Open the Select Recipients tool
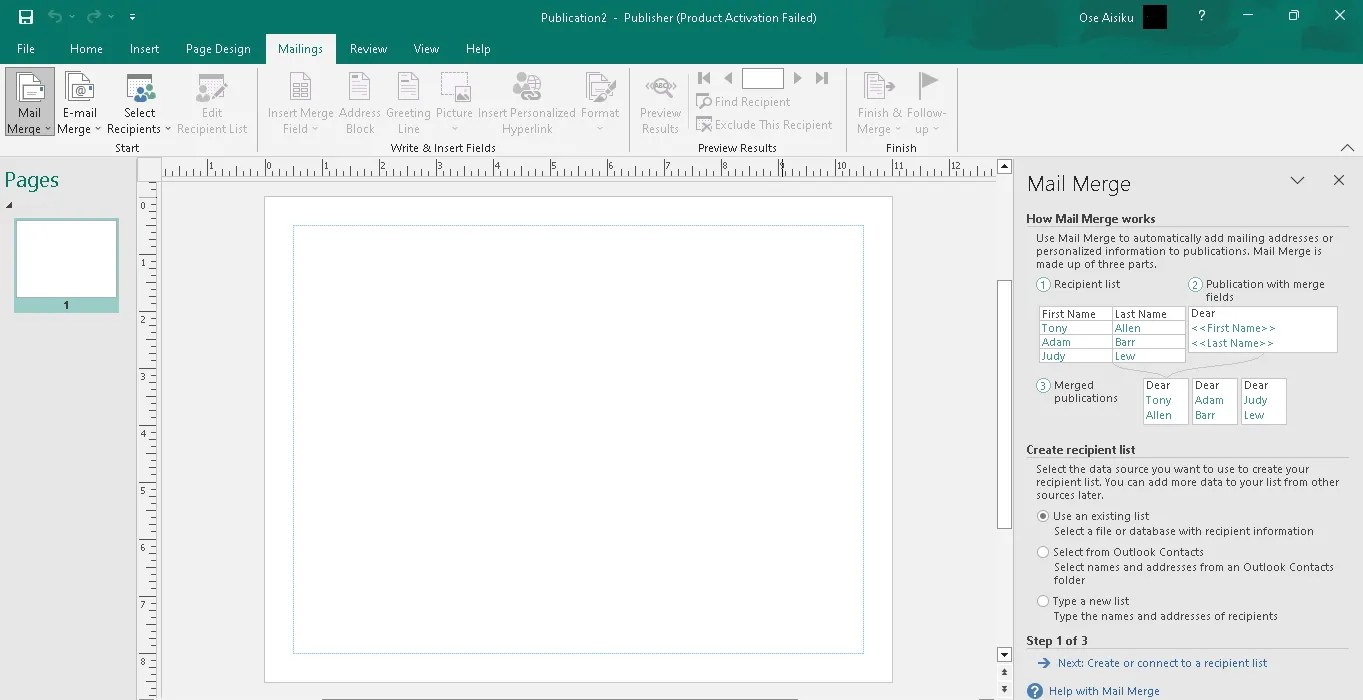Image resolution: width=1363 pixels, height=700 pixels. 139,100
